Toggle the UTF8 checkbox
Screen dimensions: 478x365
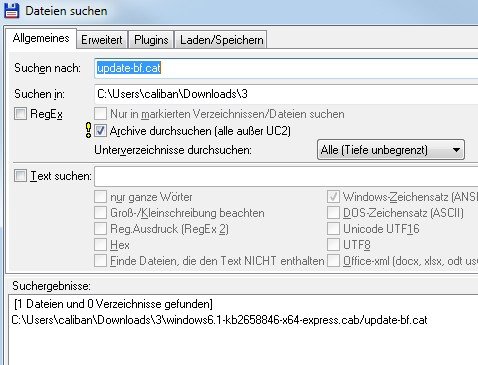333,245
